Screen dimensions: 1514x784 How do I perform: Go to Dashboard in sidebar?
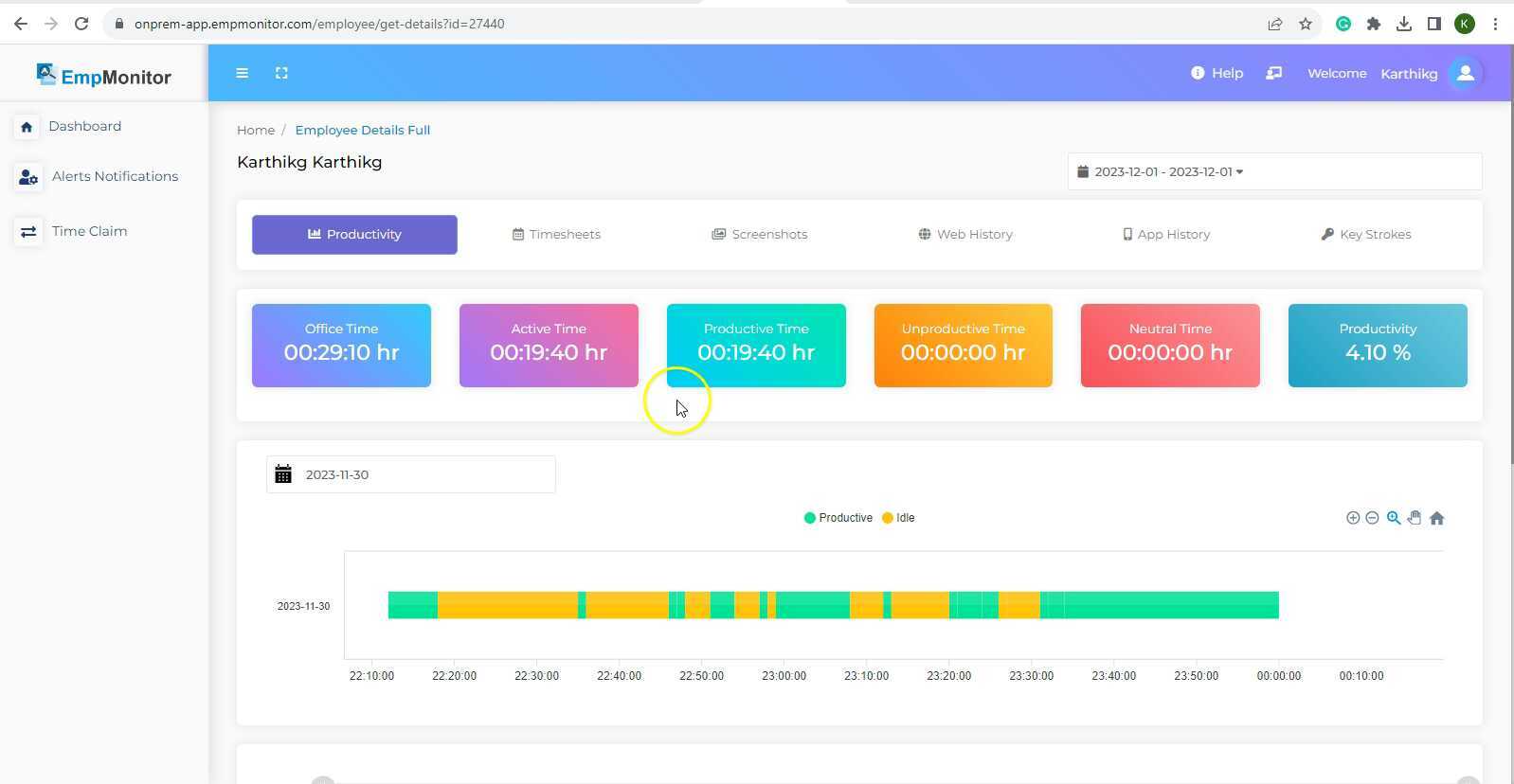pos(84,126)
